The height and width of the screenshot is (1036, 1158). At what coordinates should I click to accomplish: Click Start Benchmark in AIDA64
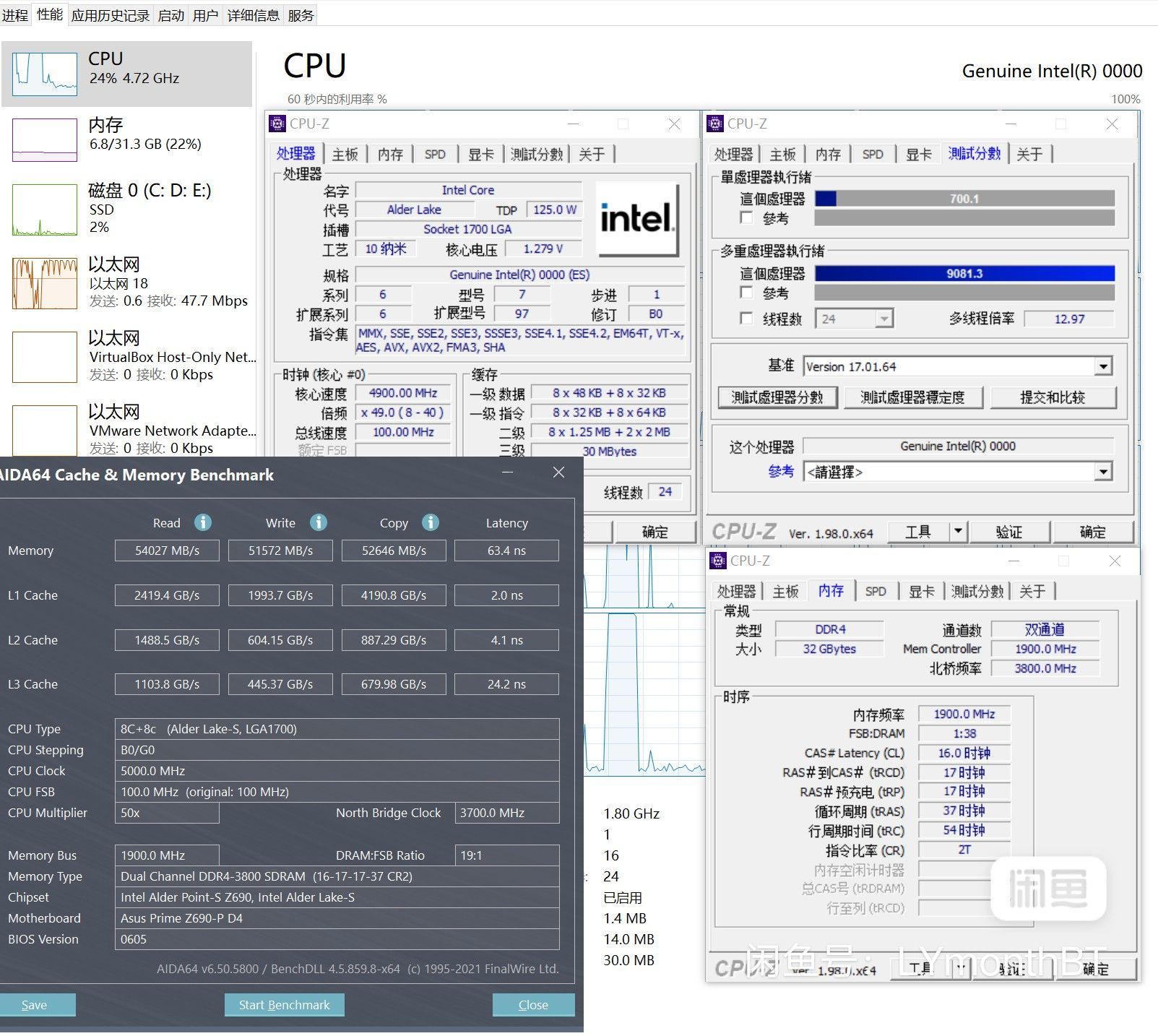coord(284,1005)
